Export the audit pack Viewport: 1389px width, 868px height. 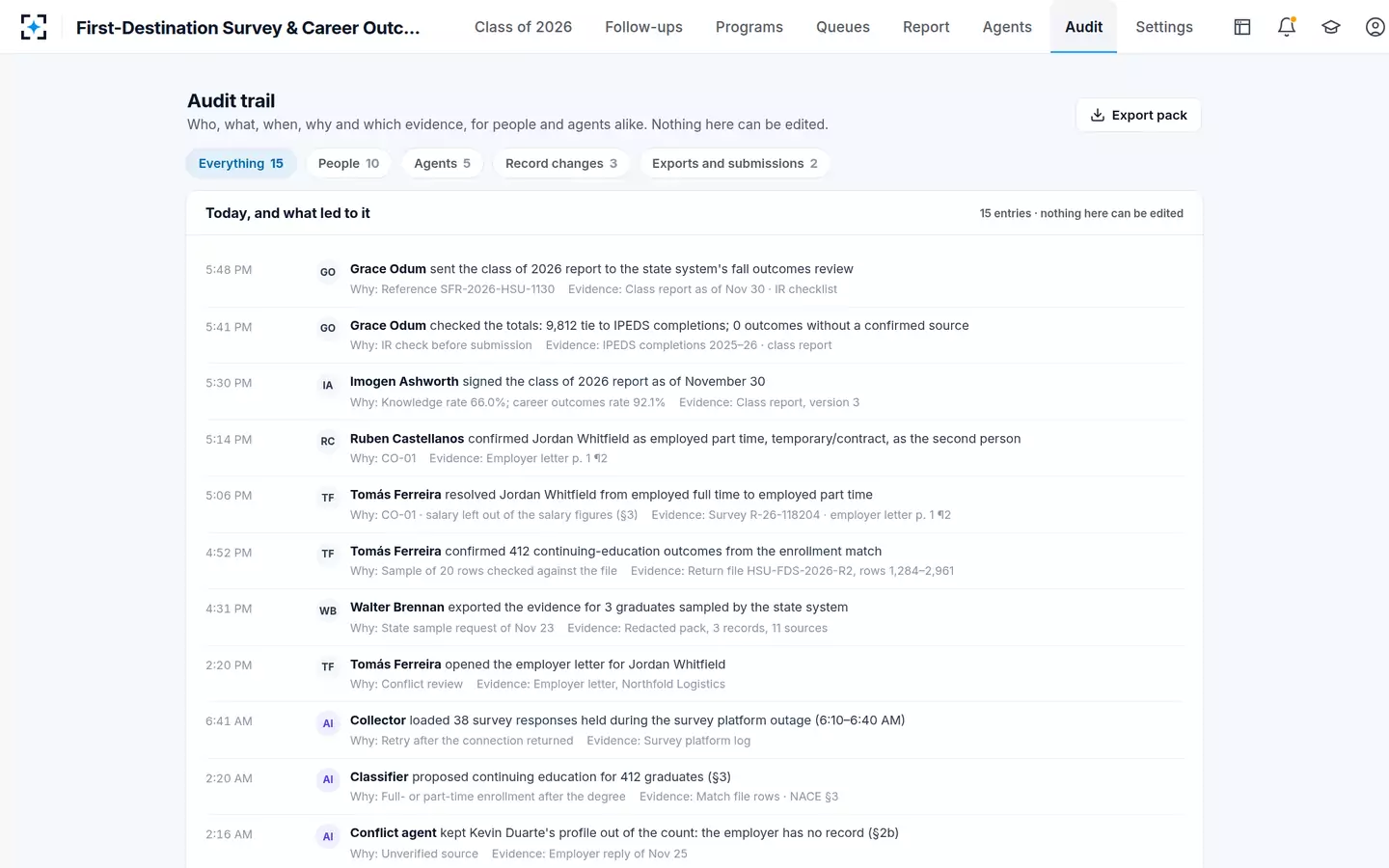coord(1138,115)
